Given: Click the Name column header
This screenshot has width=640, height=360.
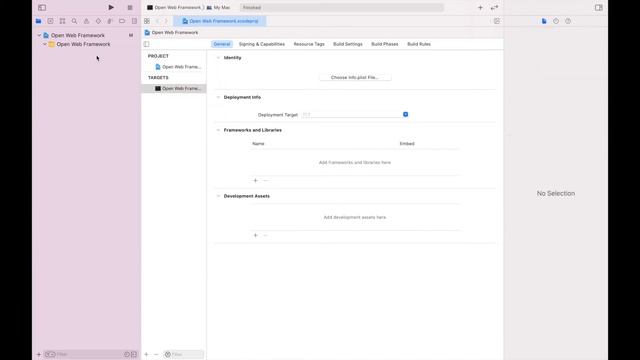Looking at the screenshot, I should pyautogui.click(x=258, y=144).
